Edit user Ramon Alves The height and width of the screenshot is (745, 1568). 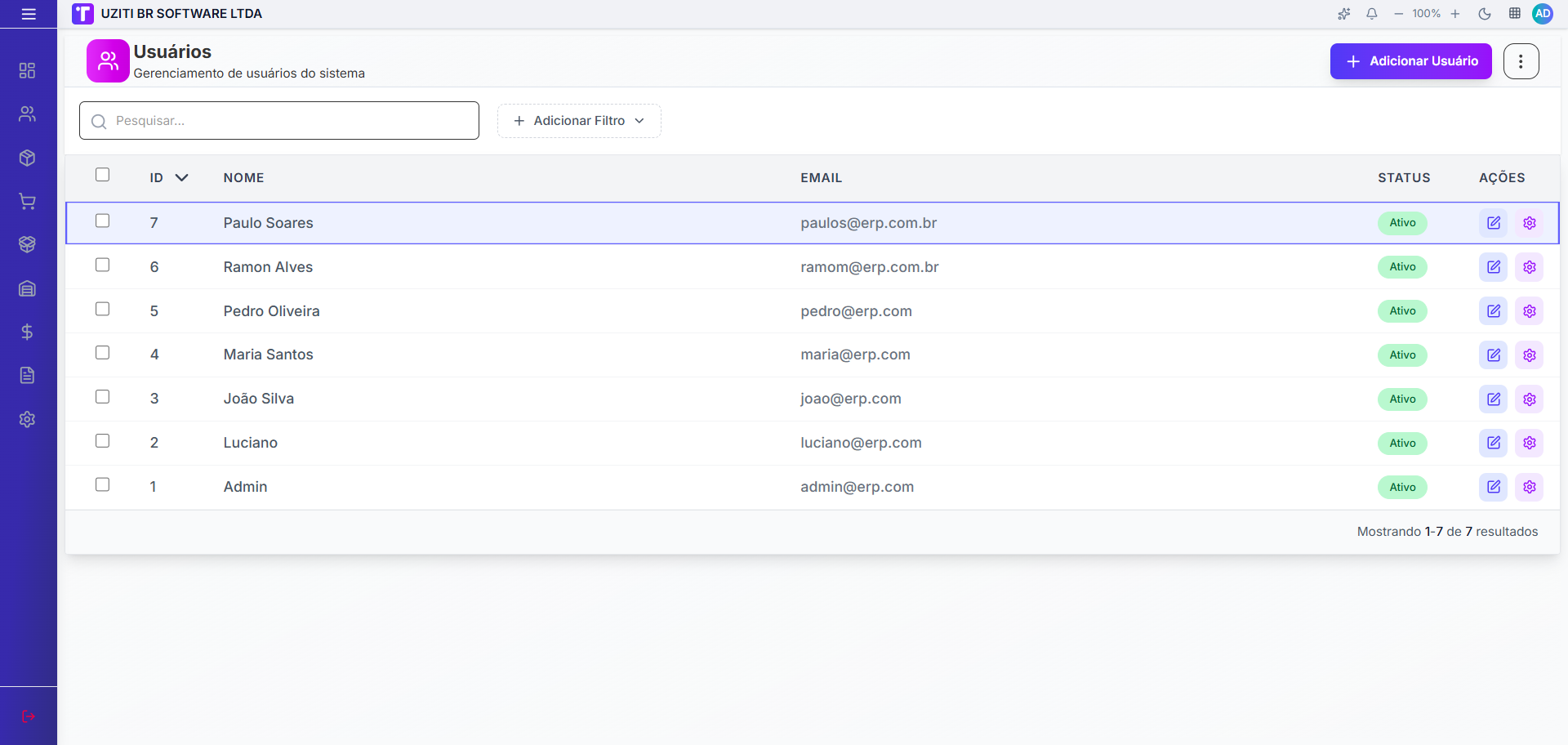click(x=1494, y=267)
